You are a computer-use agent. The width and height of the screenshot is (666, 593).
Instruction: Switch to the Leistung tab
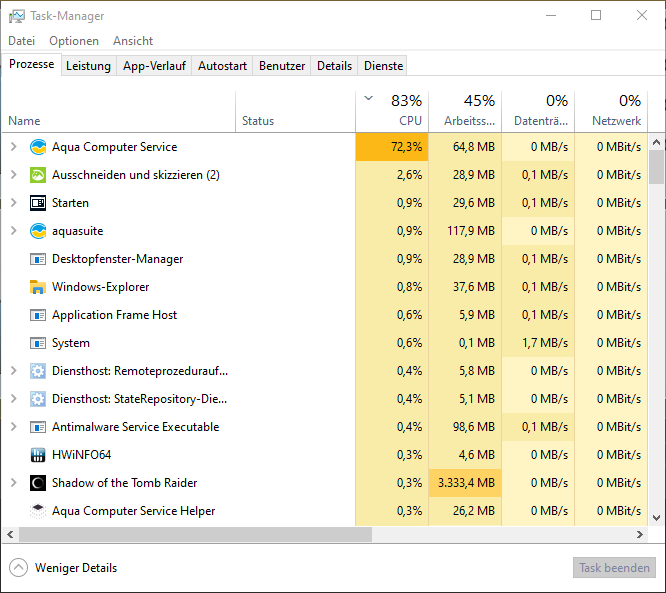pos(88,66)
